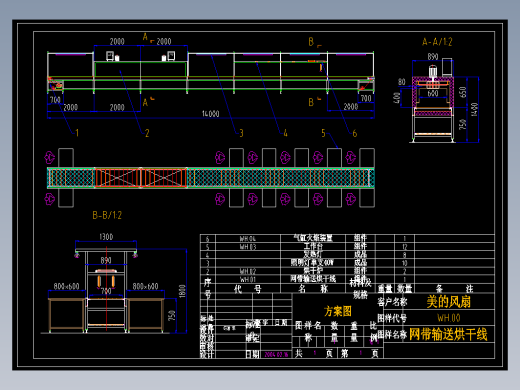Select the "1800" height dimension in B-B view

click(x=182, y=291)
